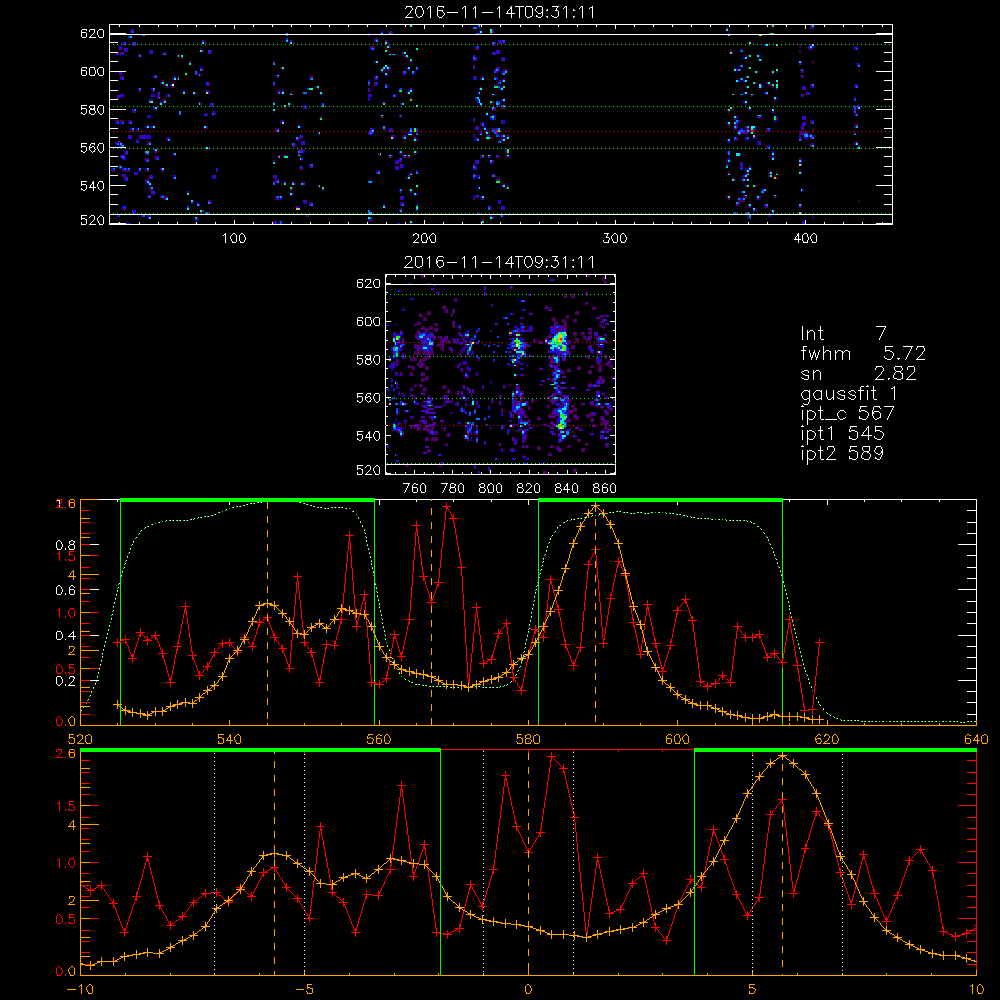Click the dashed orange line near 545 in the profile plot

pos(267,612)
